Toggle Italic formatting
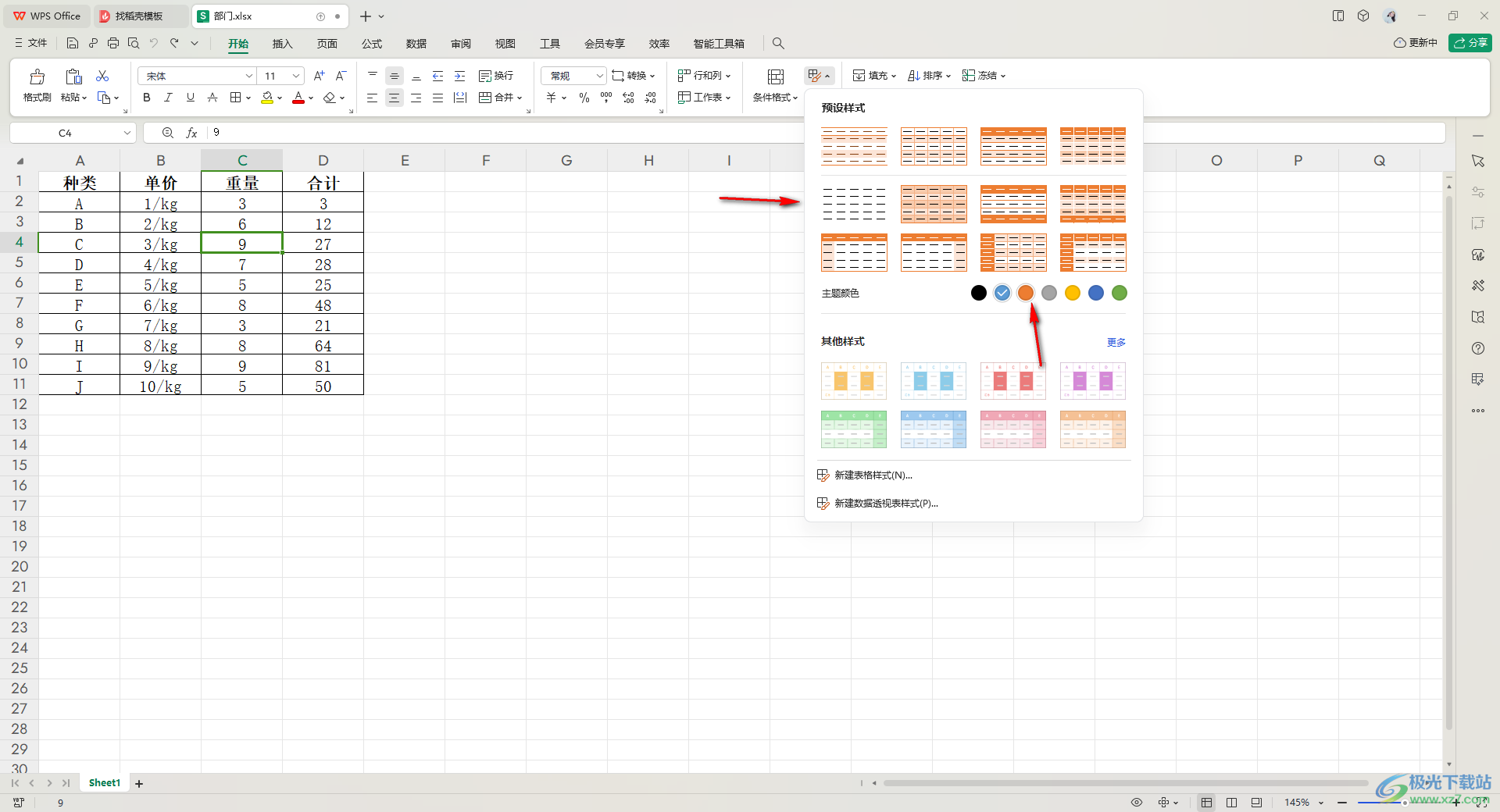Screen dimensions: 1500x812 (x=168, y=98)
